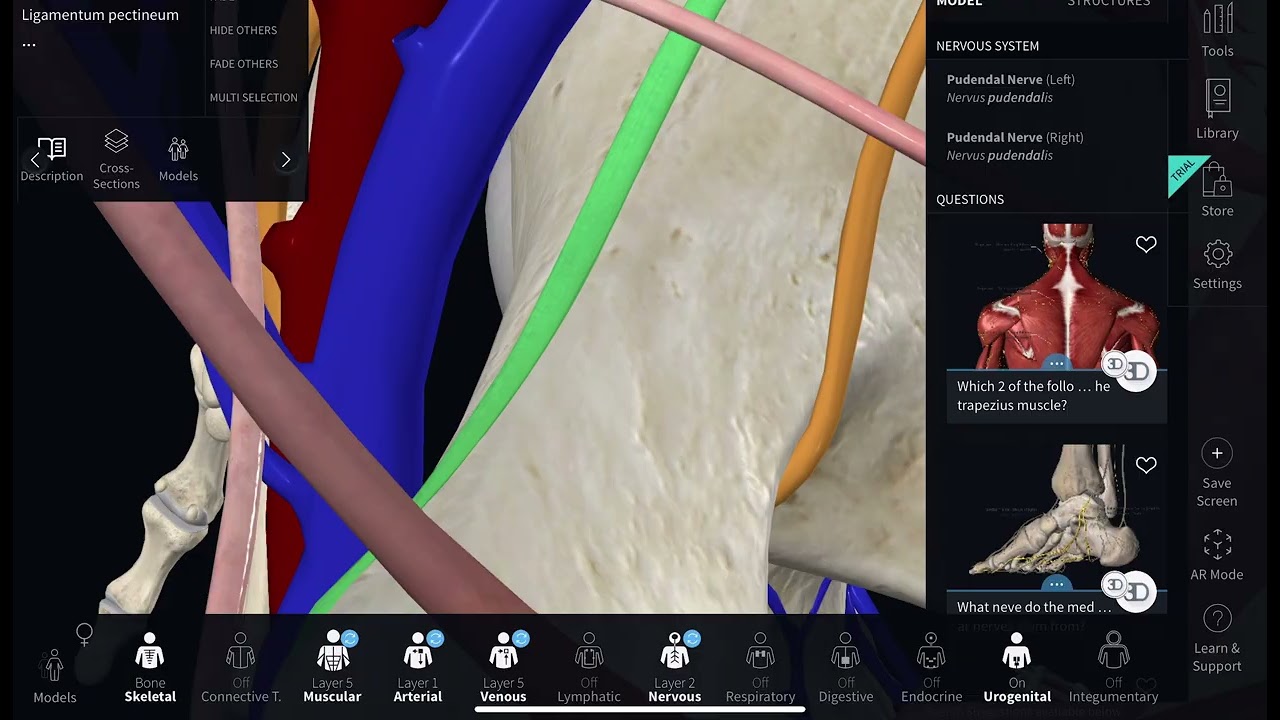Toggle Muscular Layer 5
Viewport: 1280px width, 720px height.
pos(332,667)
